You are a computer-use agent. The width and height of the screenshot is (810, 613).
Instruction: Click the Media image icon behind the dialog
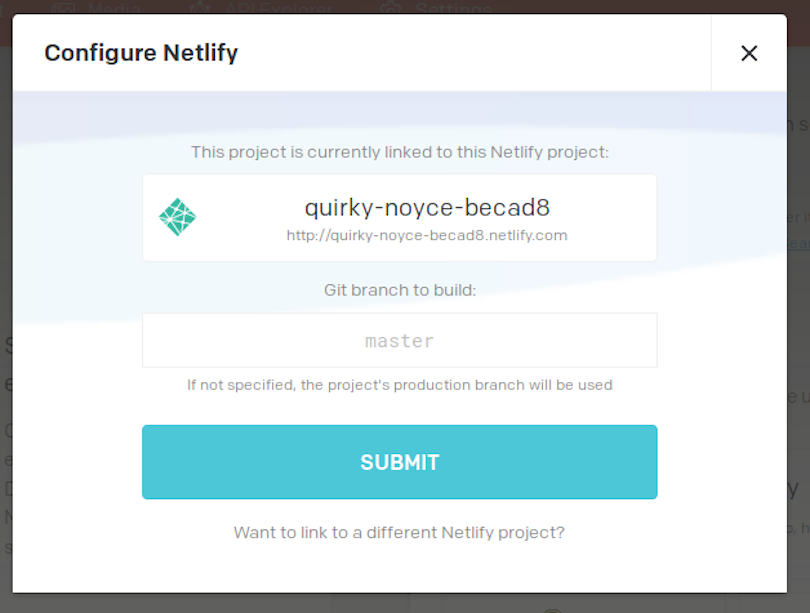(x=63, y=8)
